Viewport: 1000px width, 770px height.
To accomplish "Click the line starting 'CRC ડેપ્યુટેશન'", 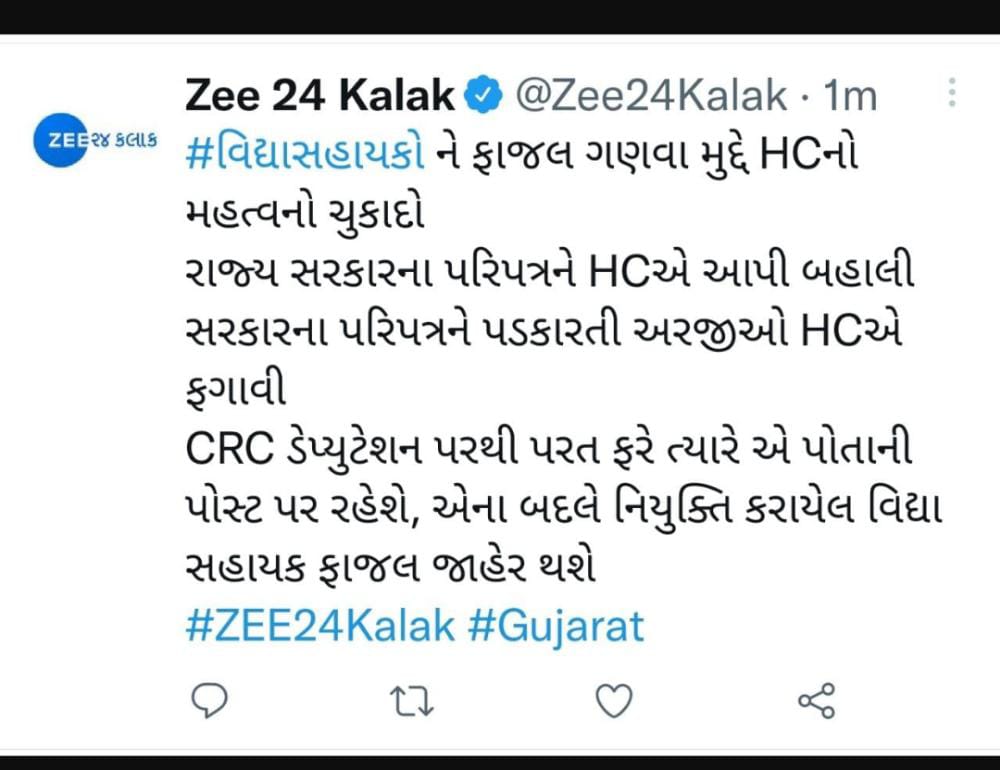I will tap(548, 449).
